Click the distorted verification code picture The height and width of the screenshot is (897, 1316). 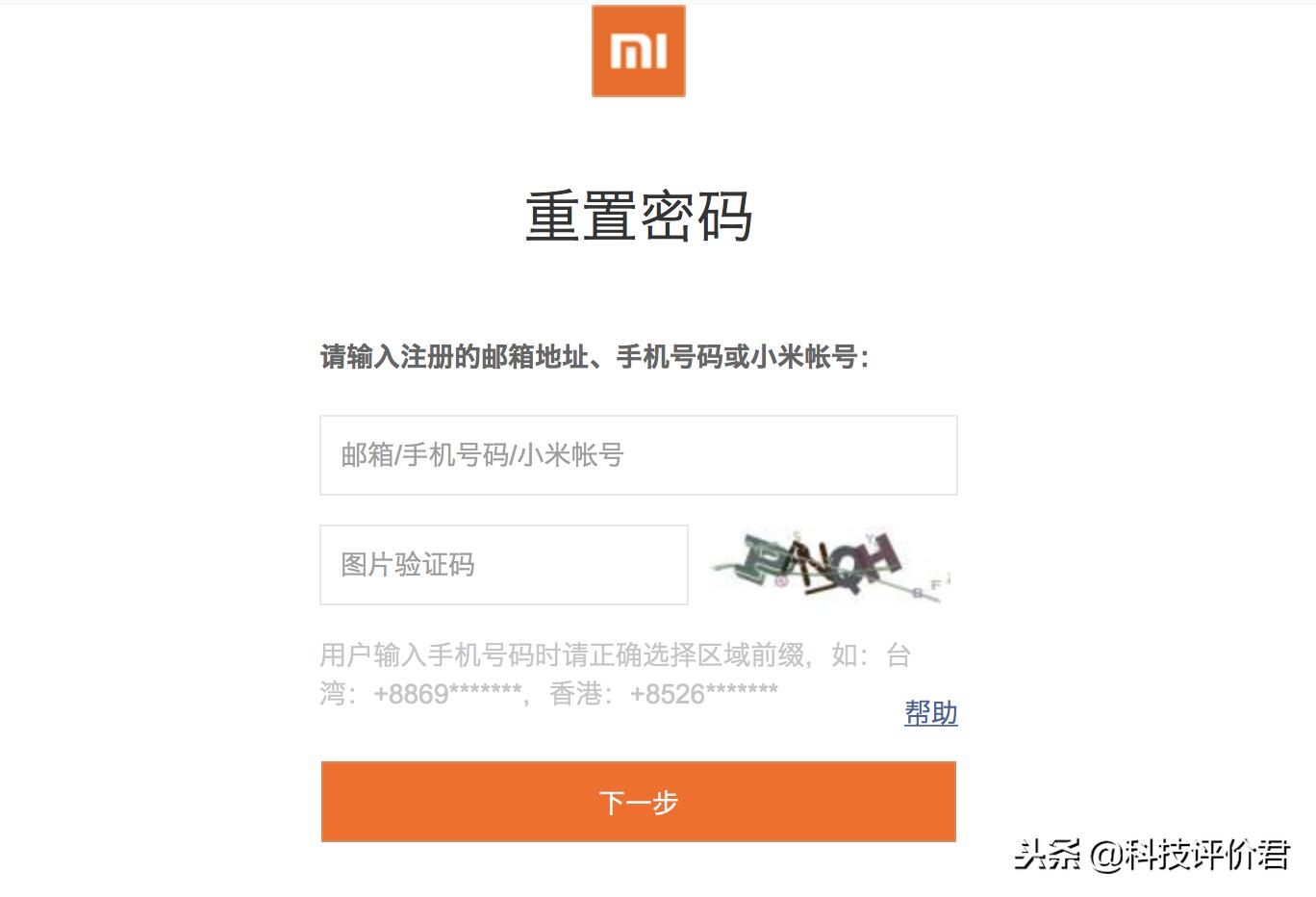[x=829, y=565]
